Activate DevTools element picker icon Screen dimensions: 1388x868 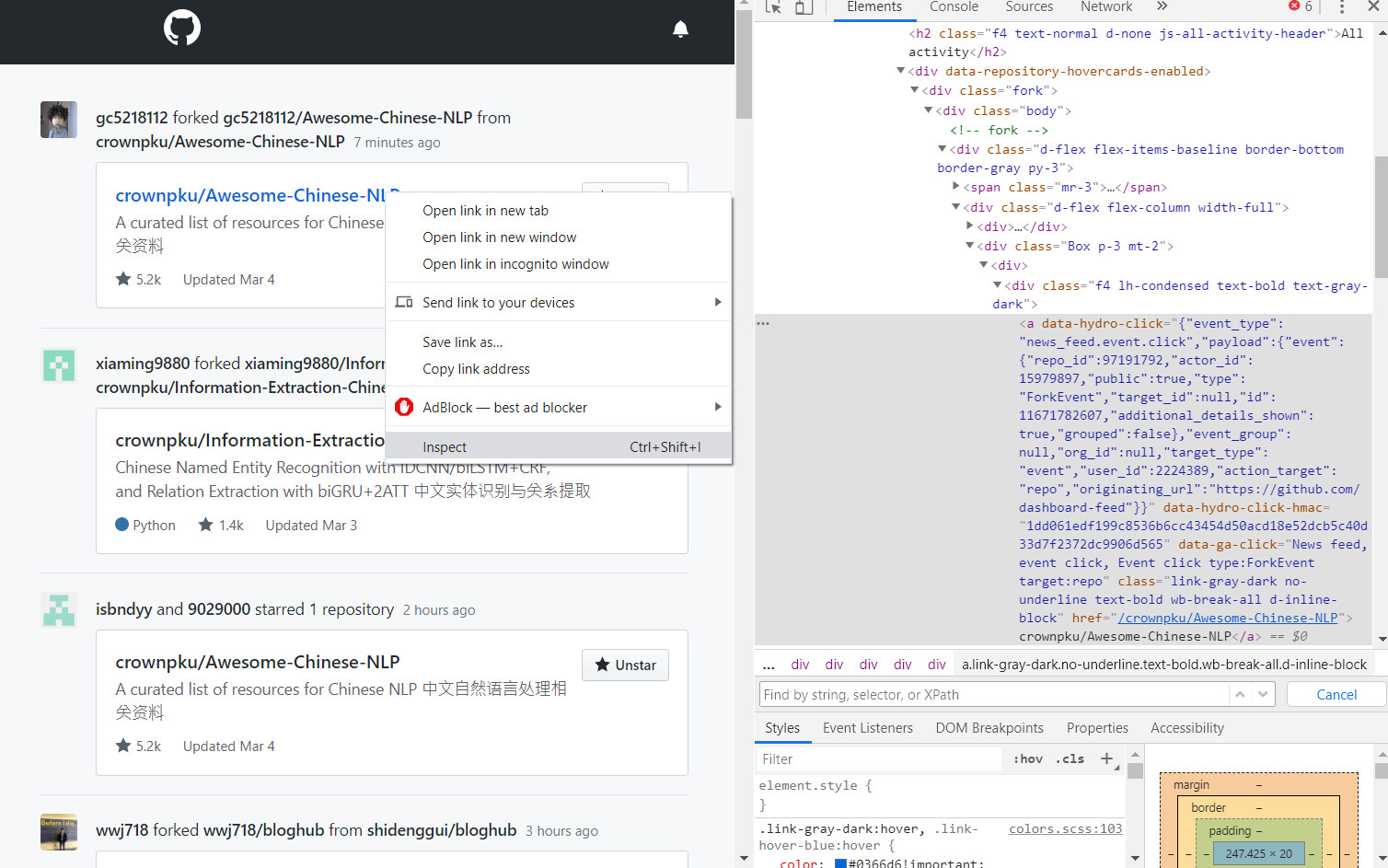pyautogui.click(x=773, y=7)
